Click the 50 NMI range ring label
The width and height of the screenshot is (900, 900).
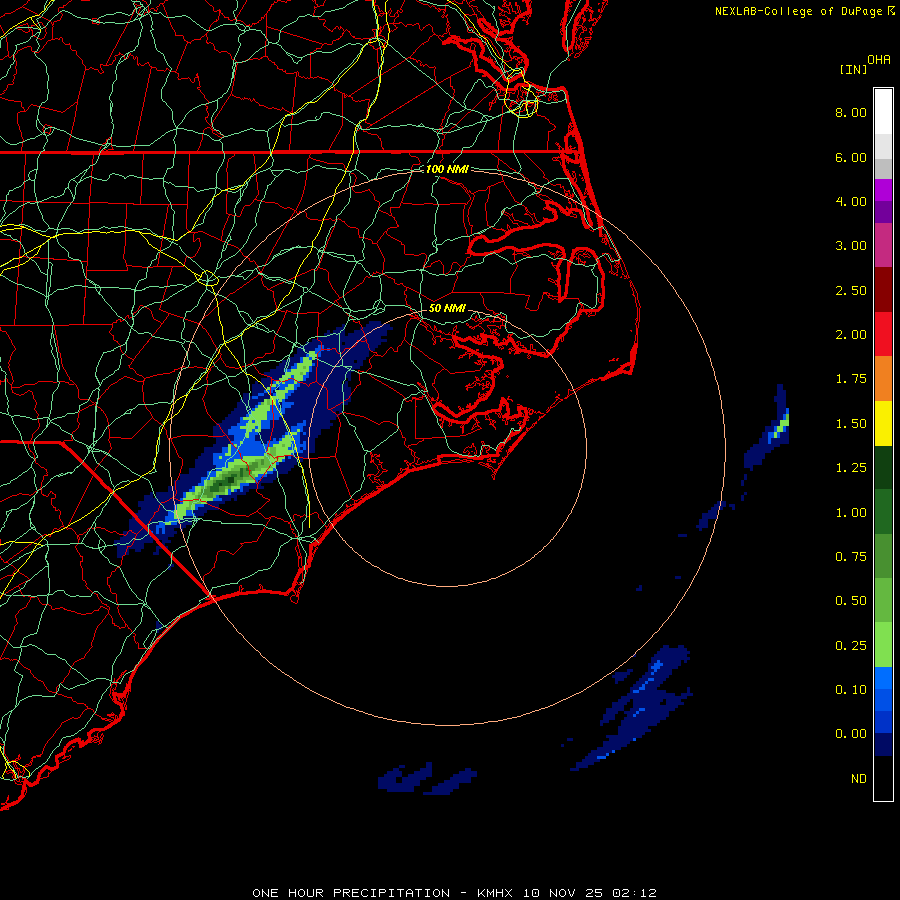(447, 308)
